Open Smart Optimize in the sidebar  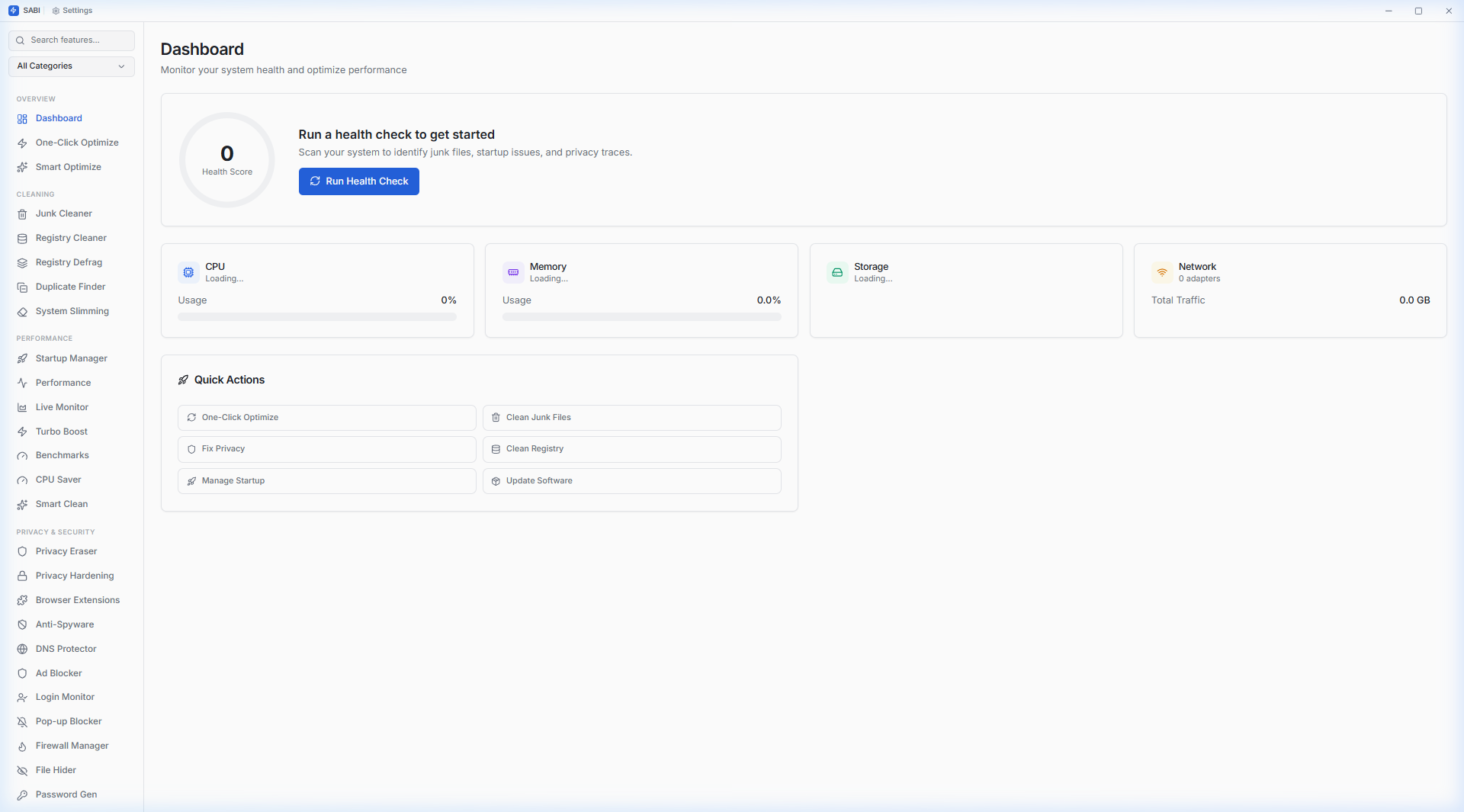[72, 168]
